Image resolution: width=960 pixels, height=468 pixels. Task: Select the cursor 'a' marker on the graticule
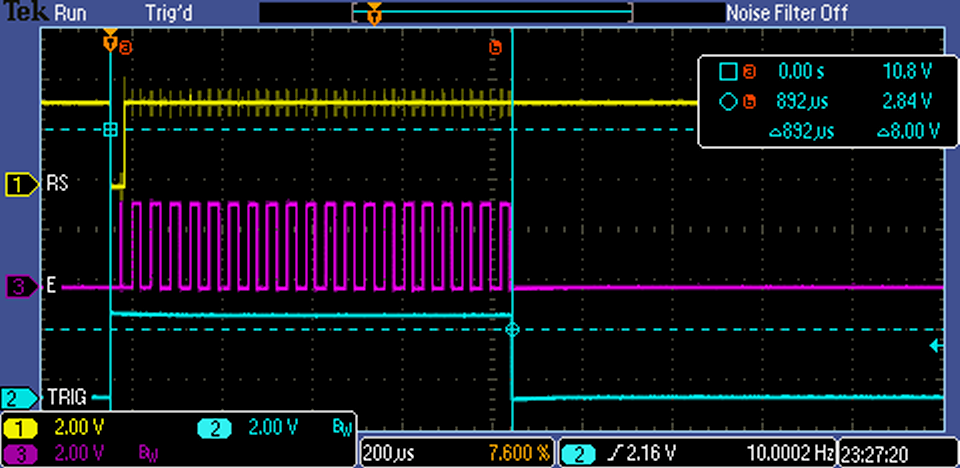[x=125, y=46]
